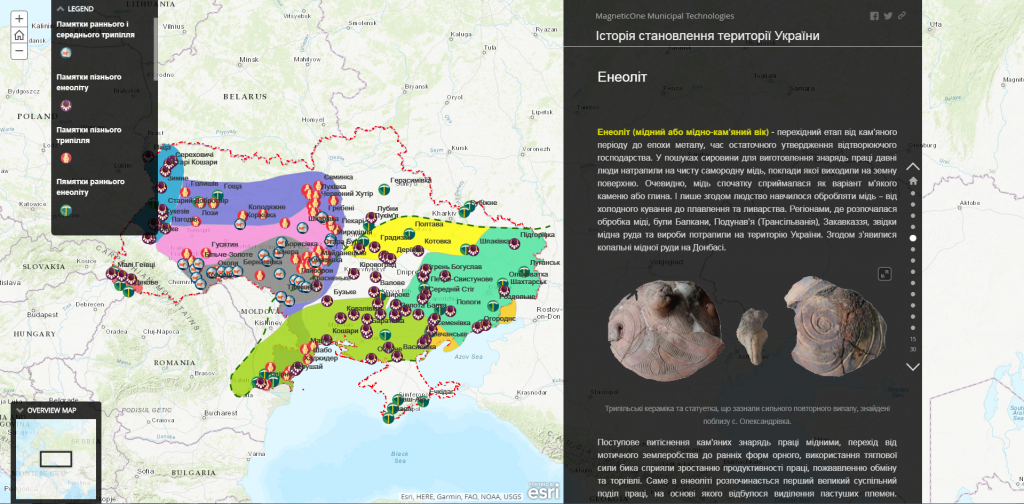
Task: Share the story on Facebook
Action: point(874,16)
